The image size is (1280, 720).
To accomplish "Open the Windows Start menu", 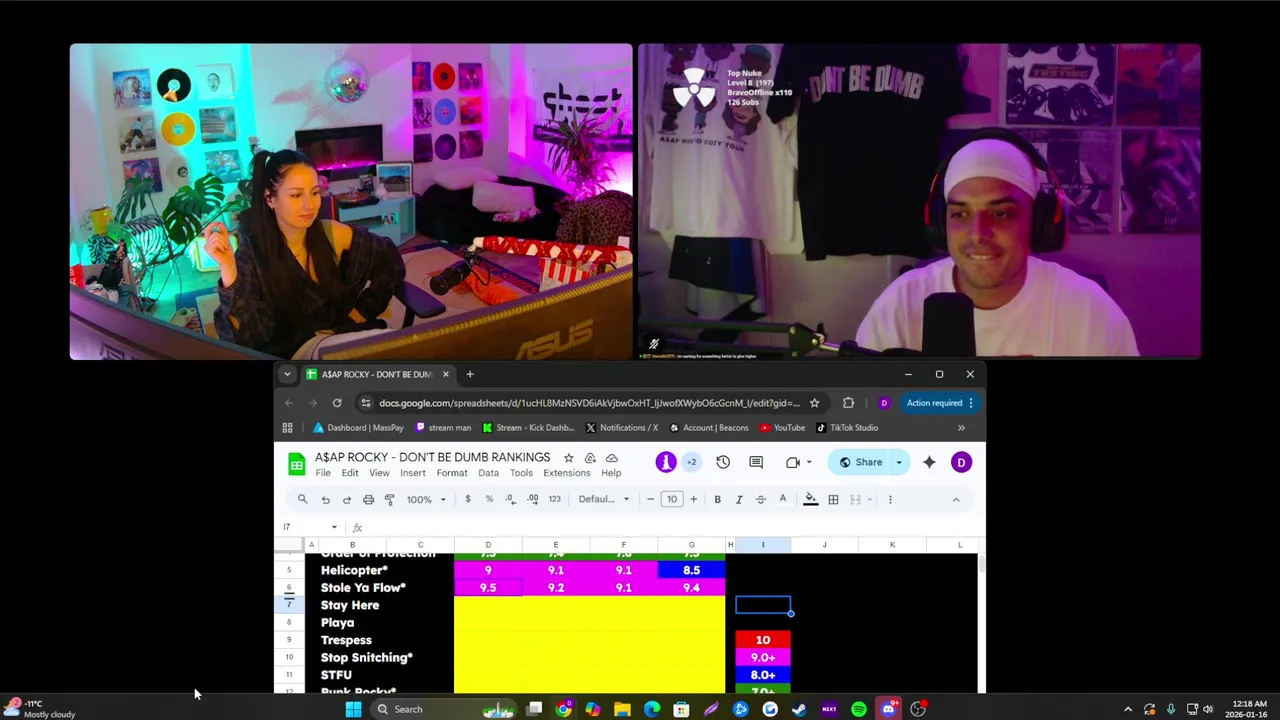I will (353, 709).
